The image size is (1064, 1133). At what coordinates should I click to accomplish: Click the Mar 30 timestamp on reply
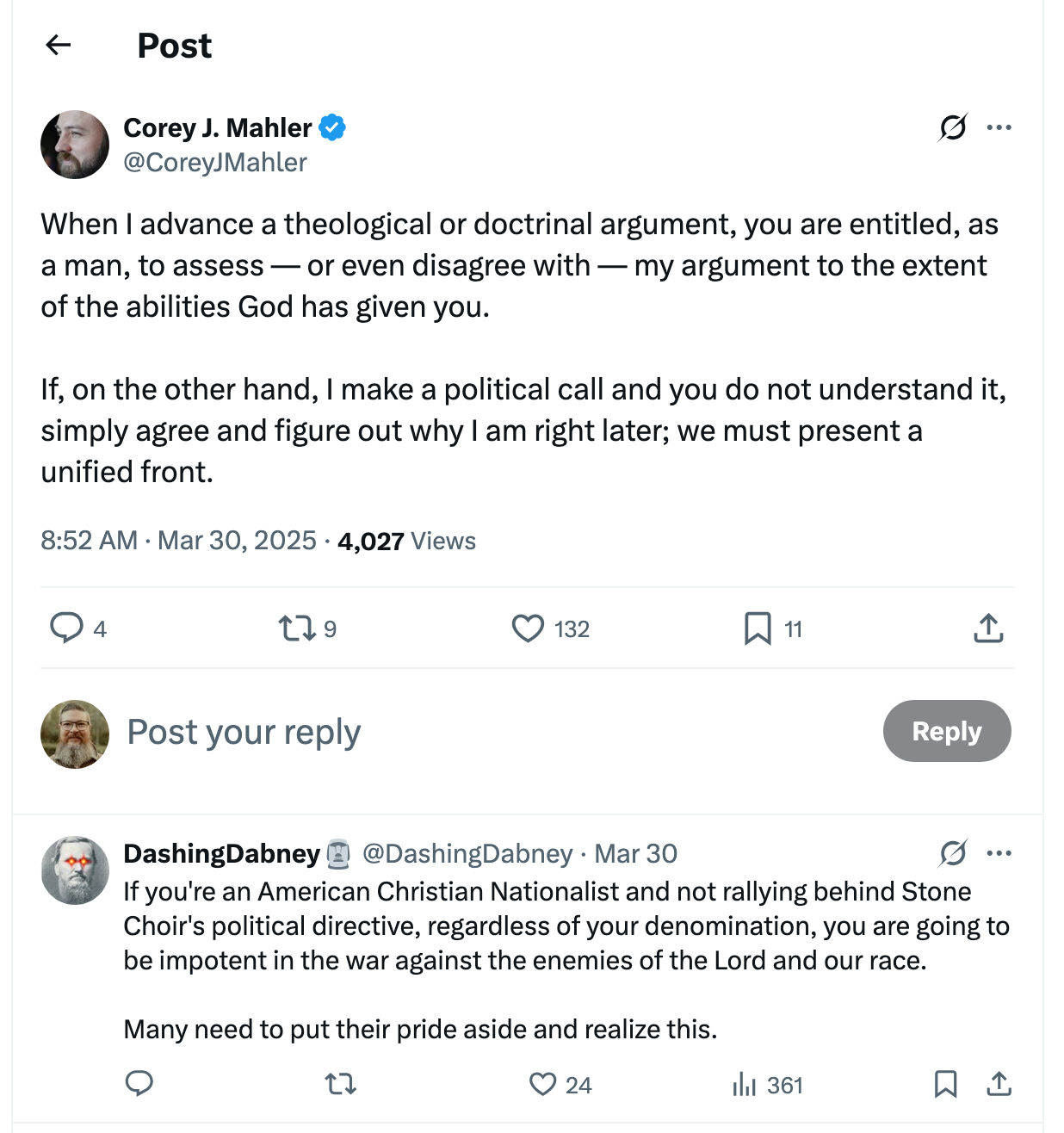[x=635, y=854]
